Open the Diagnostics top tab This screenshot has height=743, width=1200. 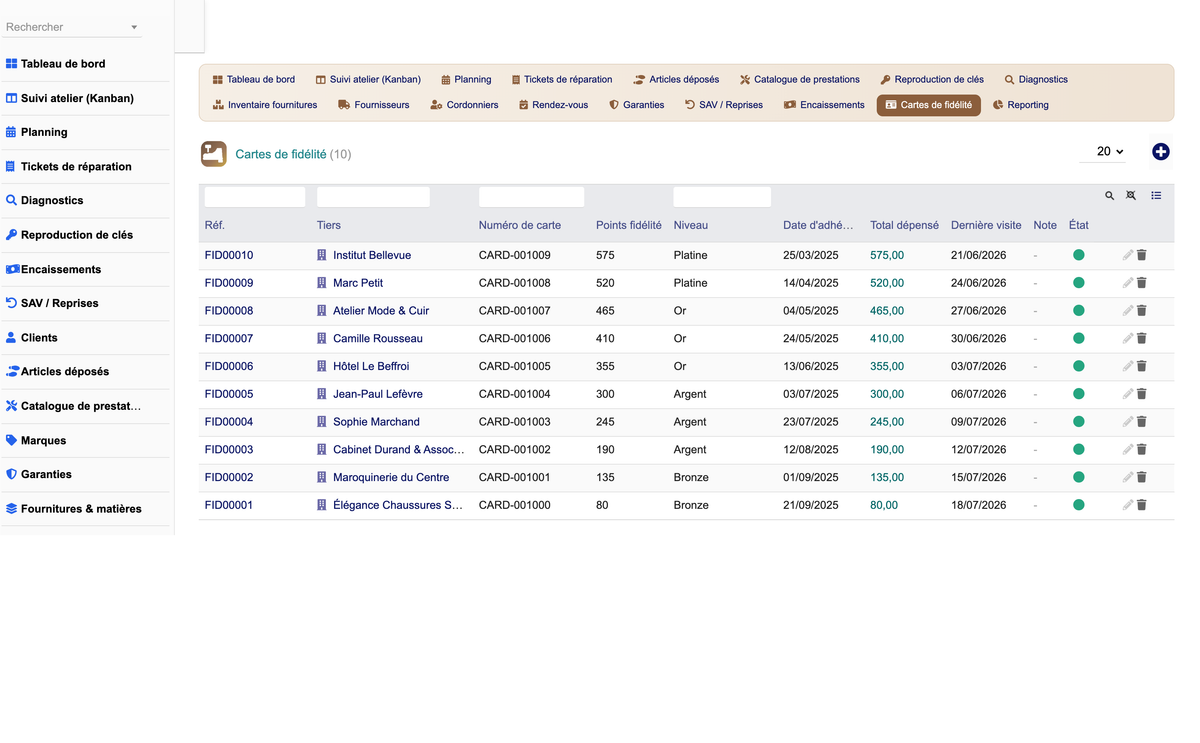(1036, 79)
